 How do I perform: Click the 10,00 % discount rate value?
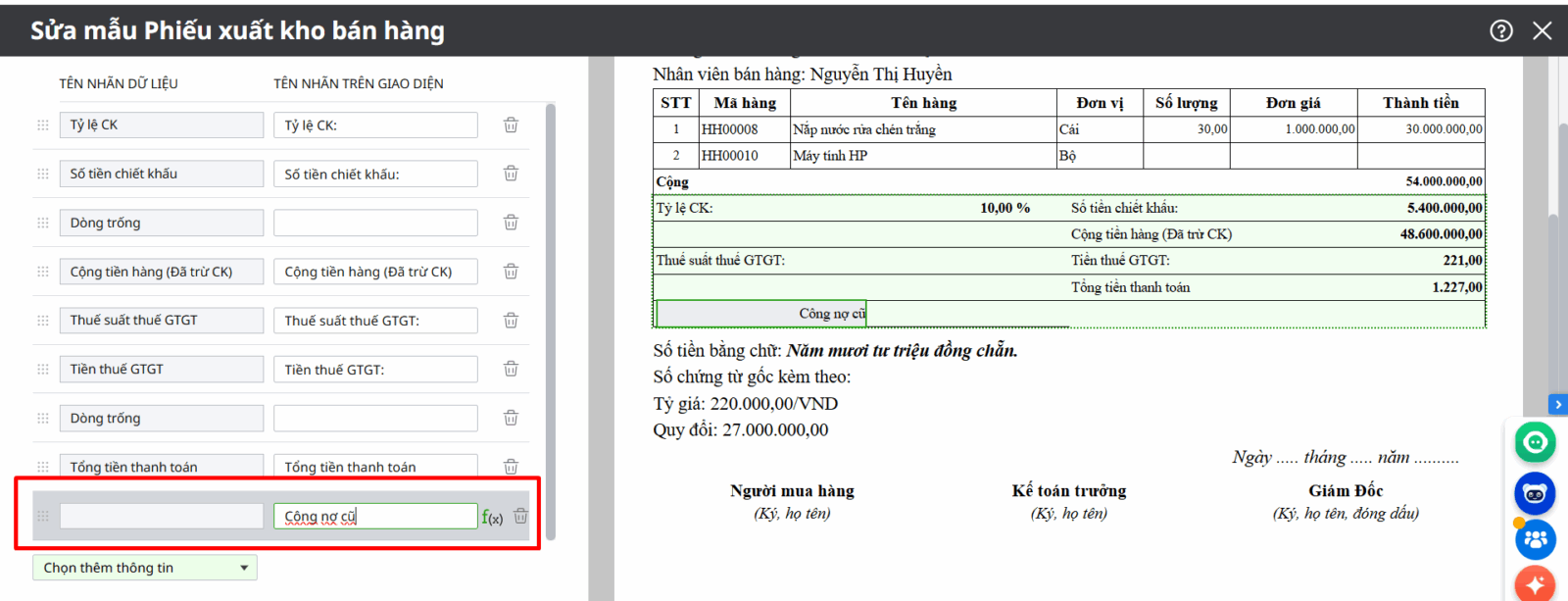point(1004,208)
